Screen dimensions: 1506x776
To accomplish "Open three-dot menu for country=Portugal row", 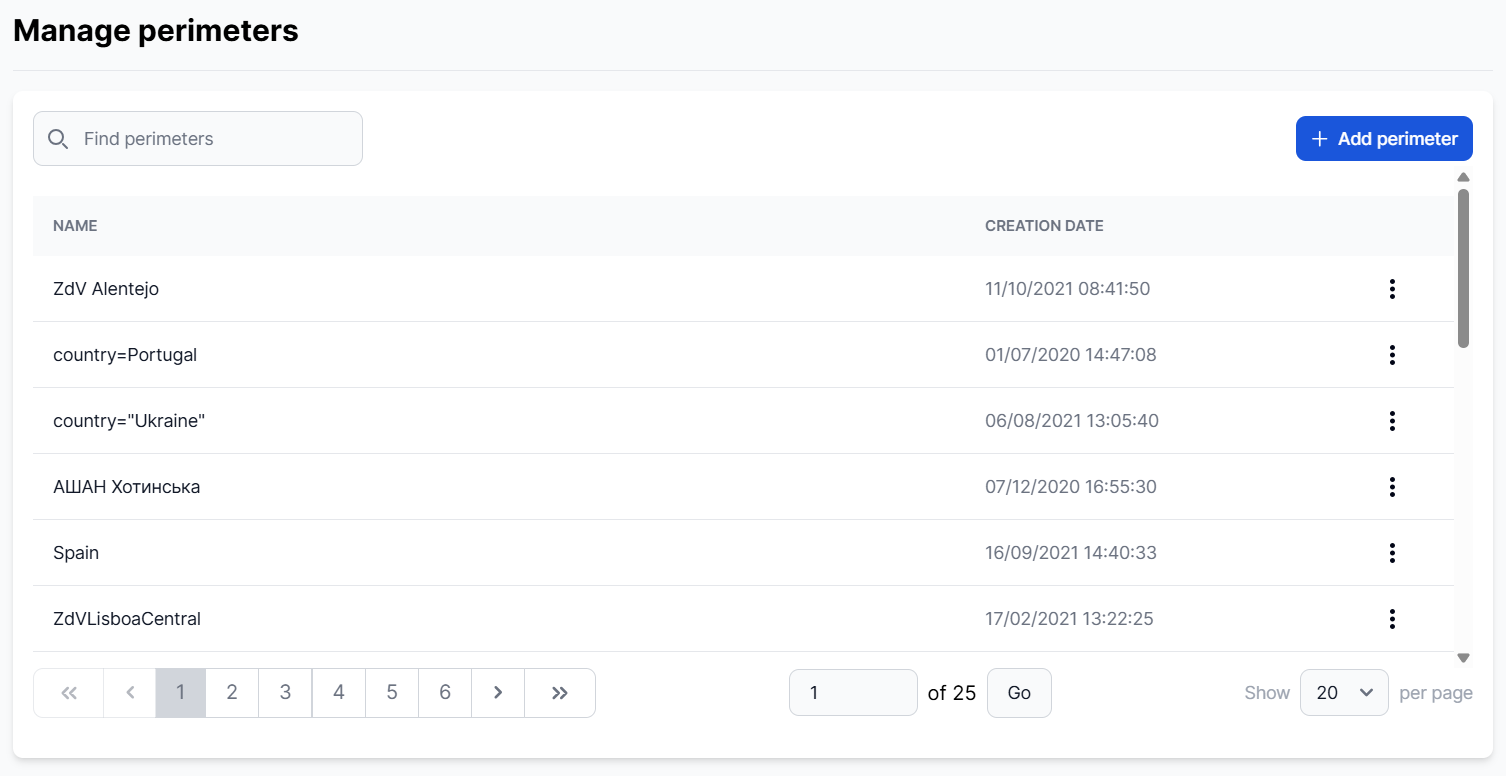I will tap(1391, 355).
